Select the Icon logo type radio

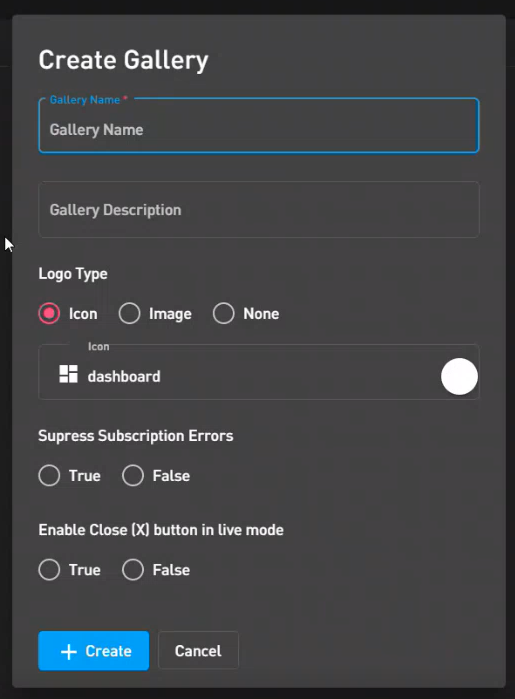(49, 313)
